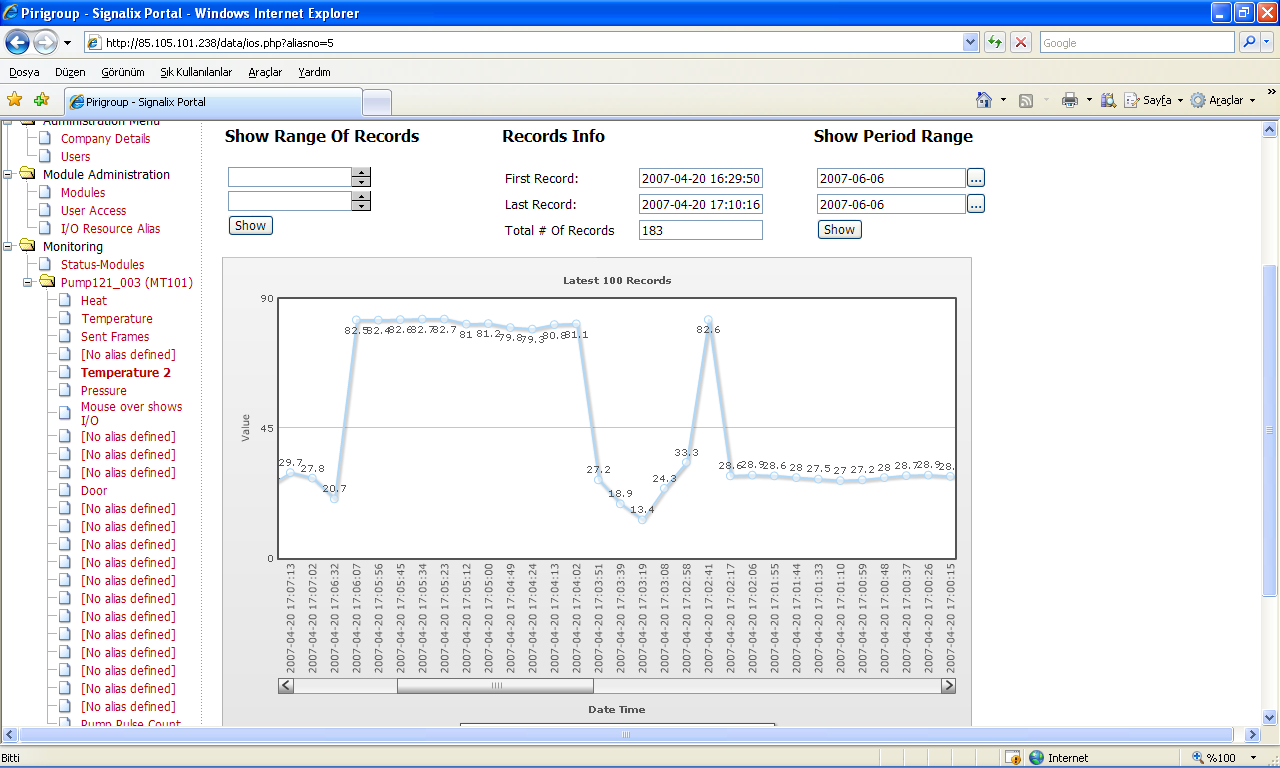Open the Modules tree link
The height and width of the screenshot is (768, 1280).
(83, 193)
